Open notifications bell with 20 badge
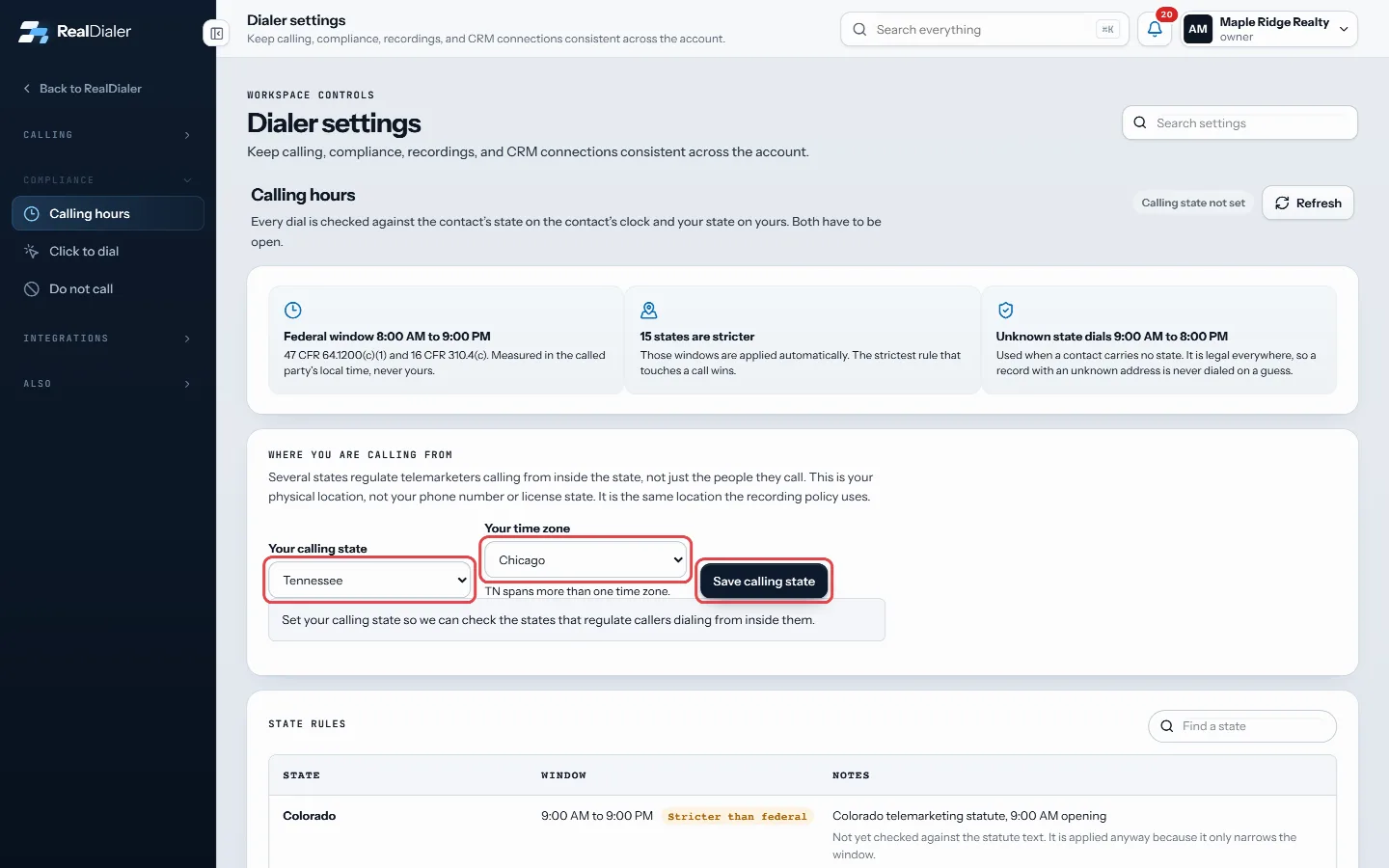This screenshot has width=1389, height=868. (1155, 29)
